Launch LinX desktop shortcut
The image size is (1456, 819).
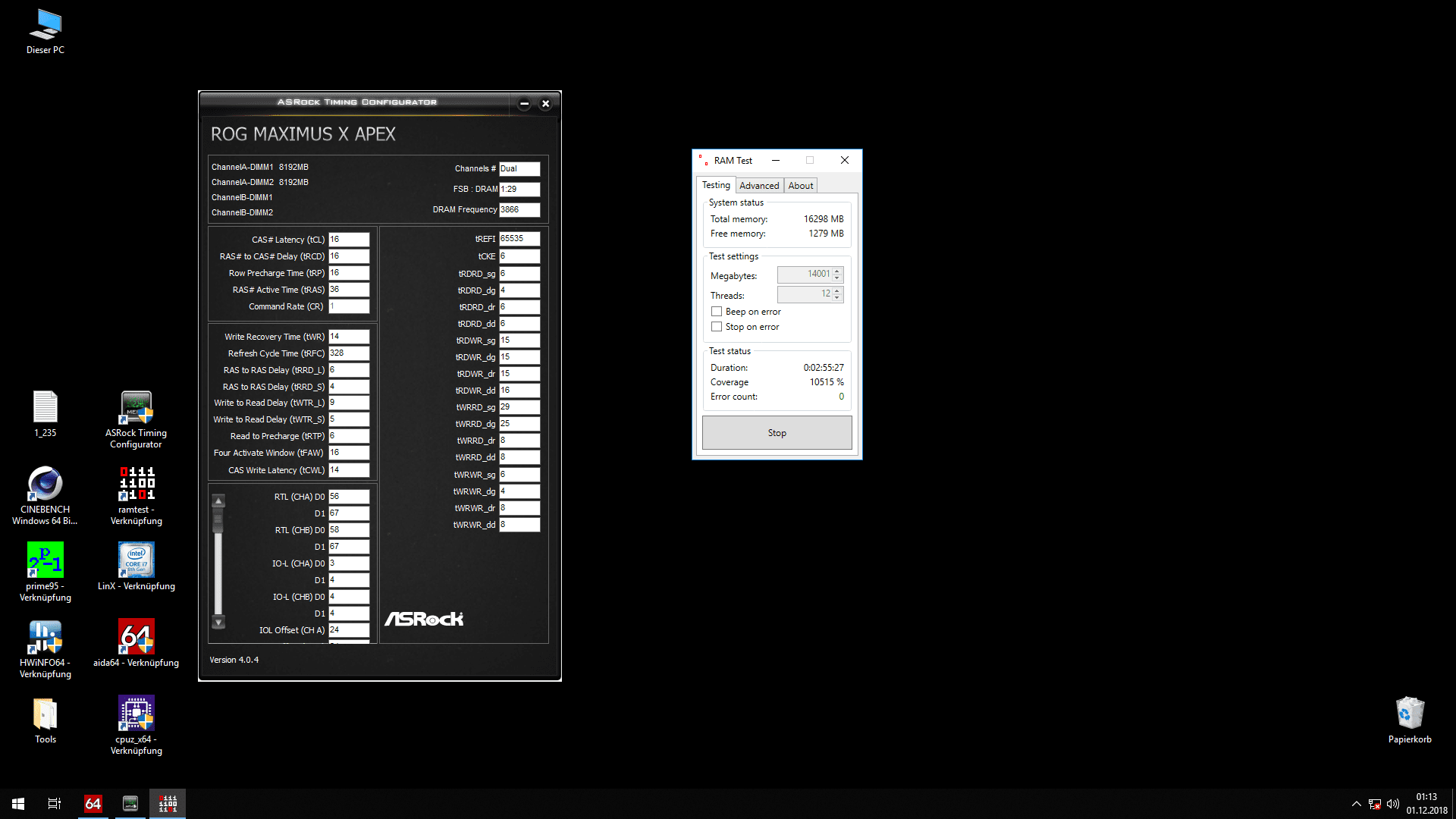click(136, 566)
